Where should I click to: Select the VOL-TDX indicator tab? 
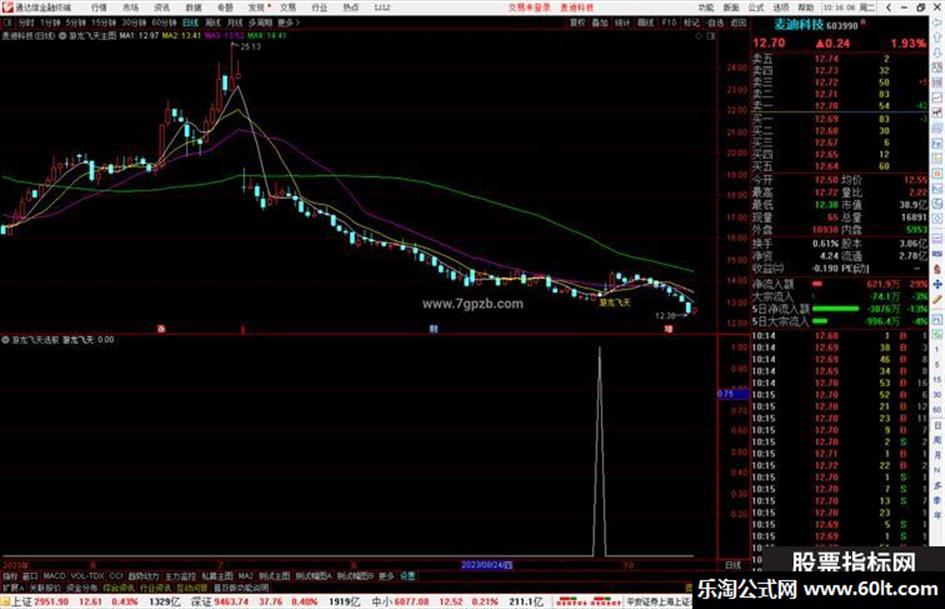pyautogui.click(x=87, y=576)
